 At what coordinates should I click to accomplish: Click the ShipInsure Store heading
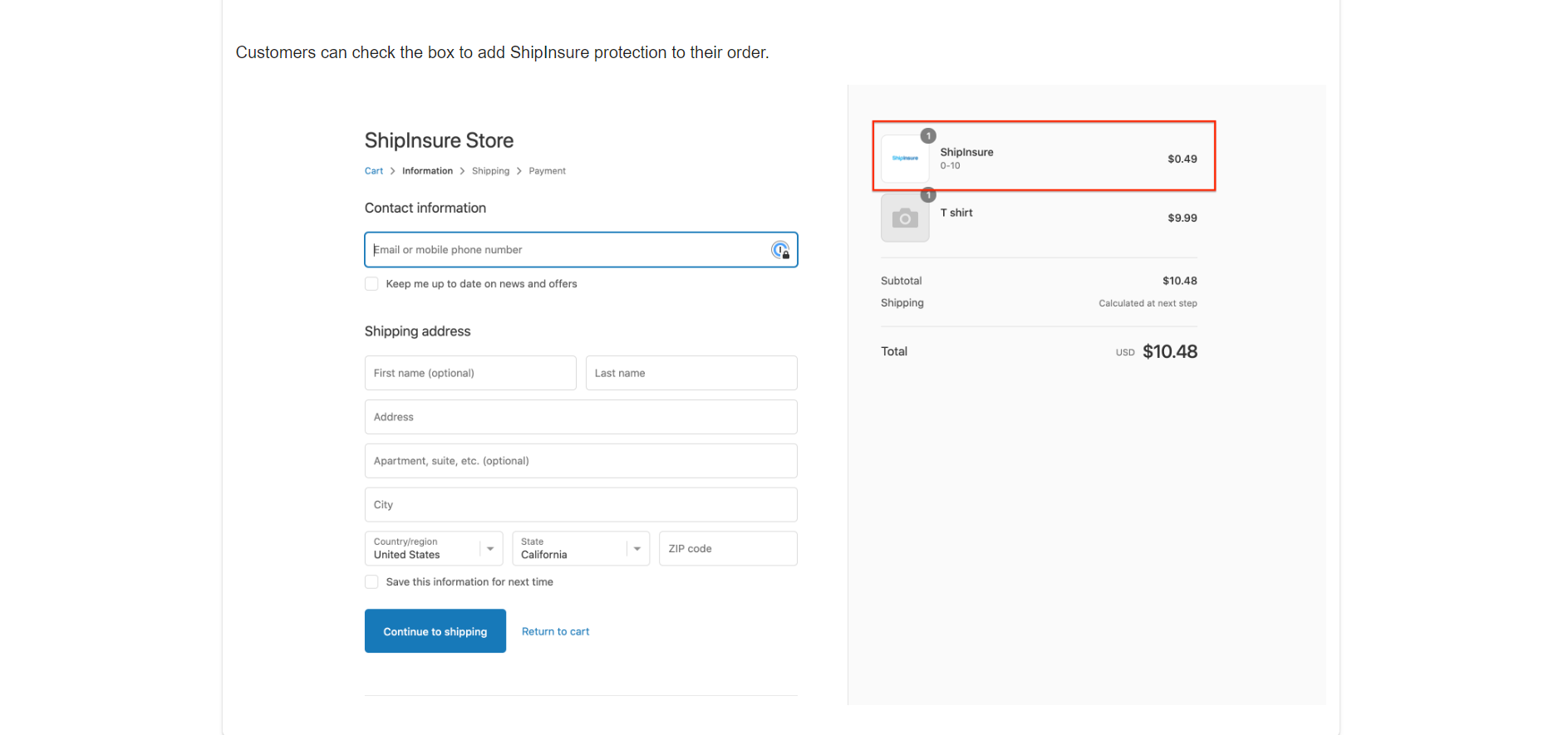439,140
